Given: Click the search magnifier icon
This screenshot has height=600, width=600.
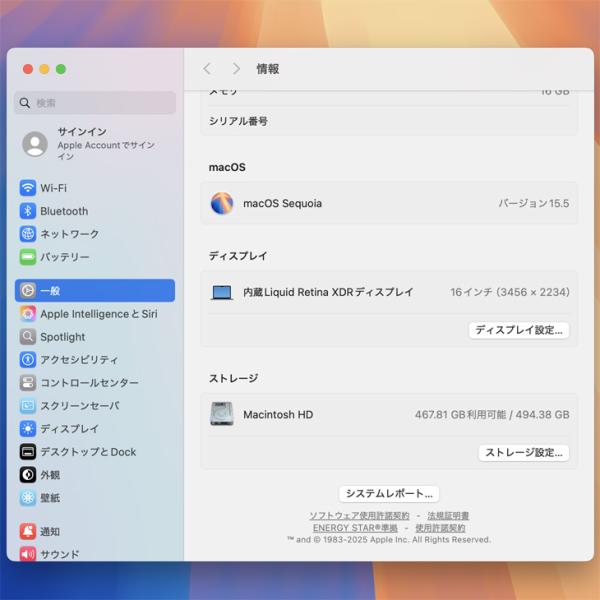Looking at the screenshot, I should (25, 103).
